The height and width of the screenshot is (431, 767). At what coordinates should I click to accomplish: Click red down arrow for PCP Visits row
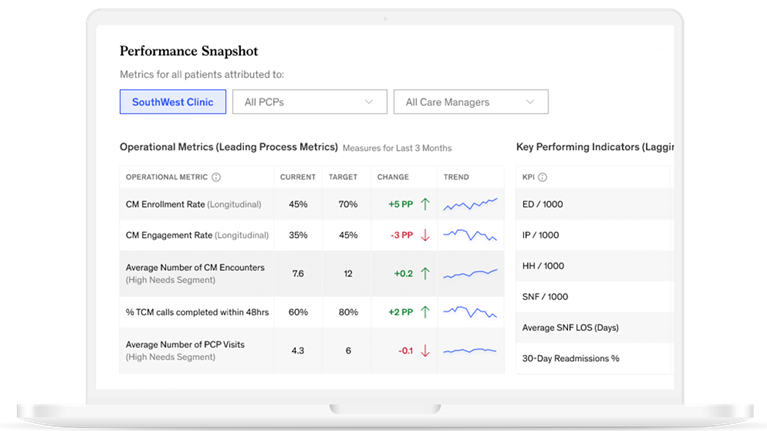click(x=425, y=351)
